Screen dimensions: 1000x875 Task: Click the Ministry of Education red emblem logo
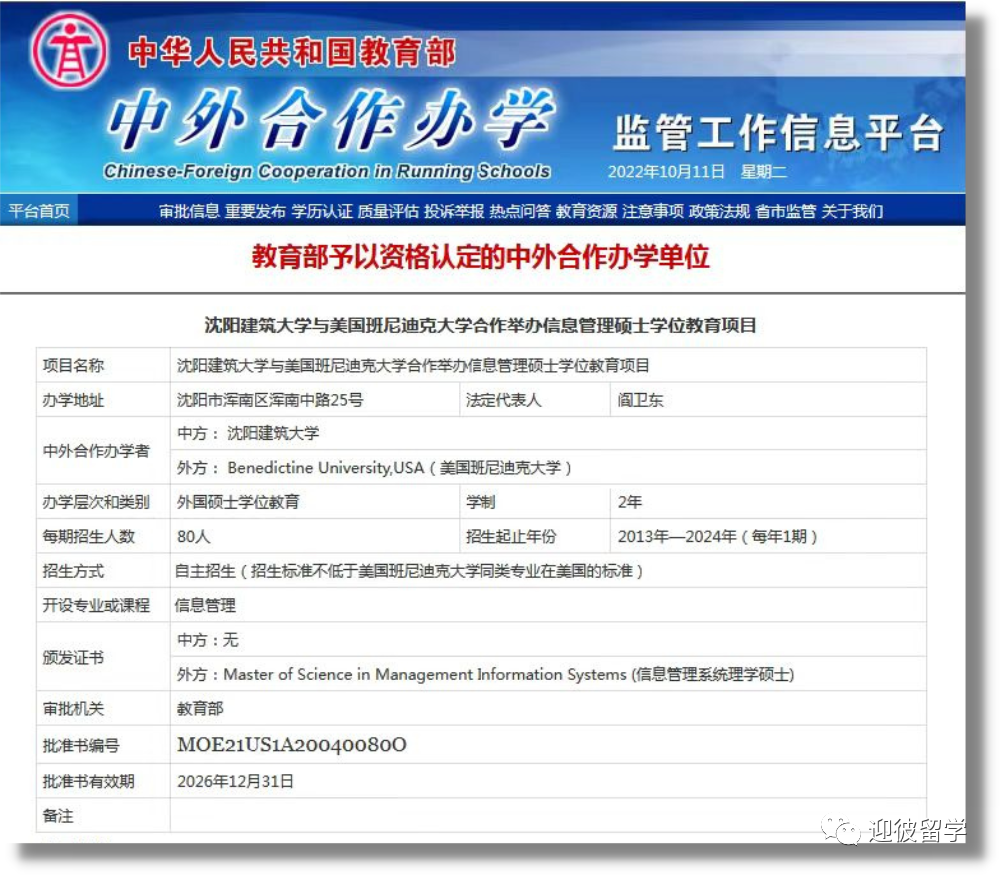coord(69,50)
